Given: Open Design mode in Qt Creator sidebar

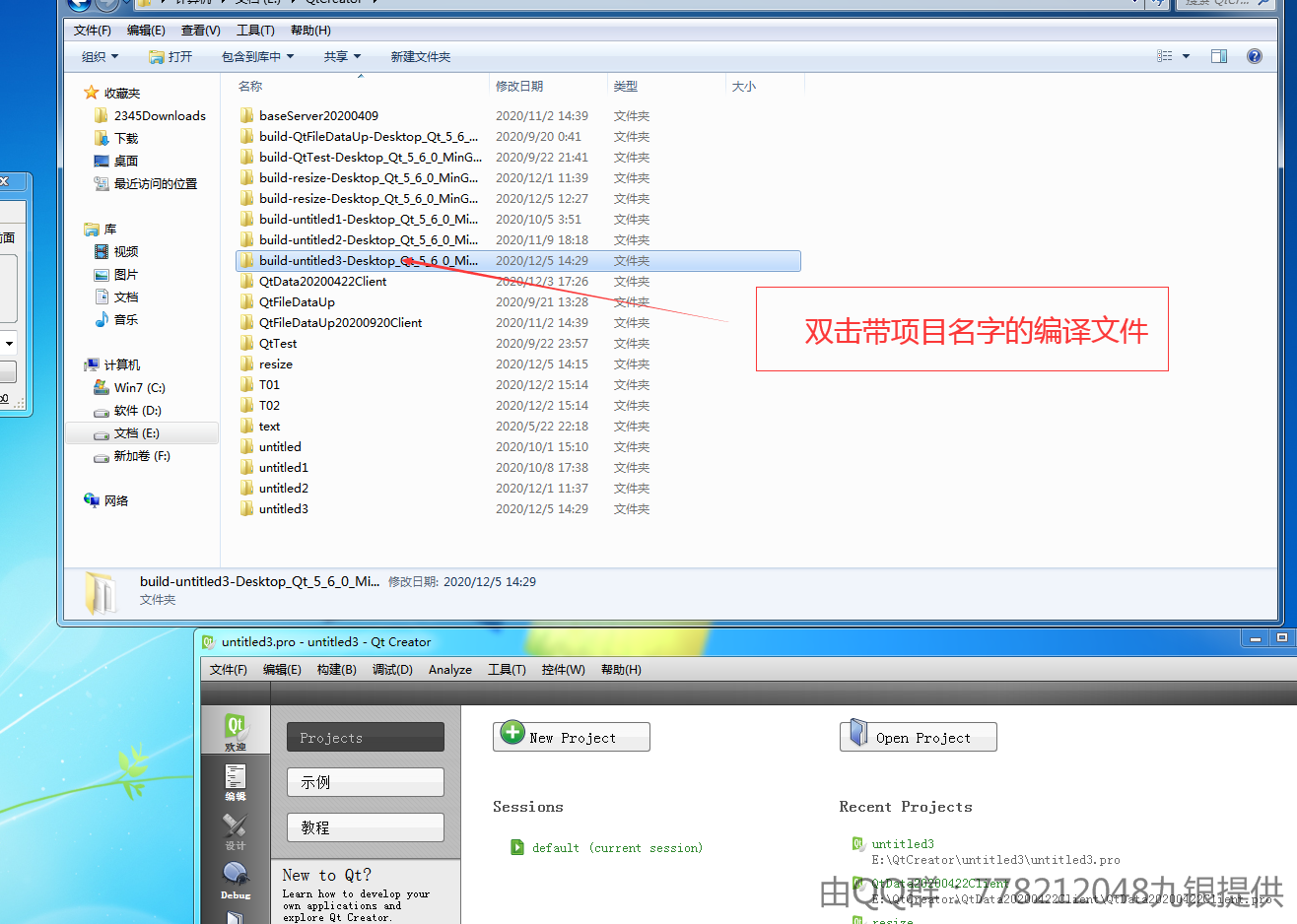Looking at the screenshot, I should point(236,831).
